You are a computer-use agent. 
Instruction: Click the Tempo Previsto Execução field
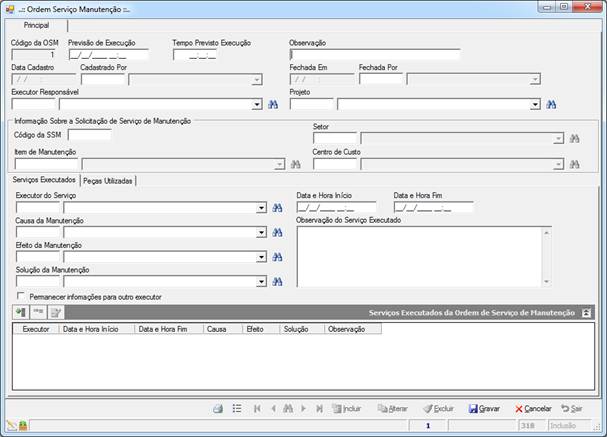195,55
